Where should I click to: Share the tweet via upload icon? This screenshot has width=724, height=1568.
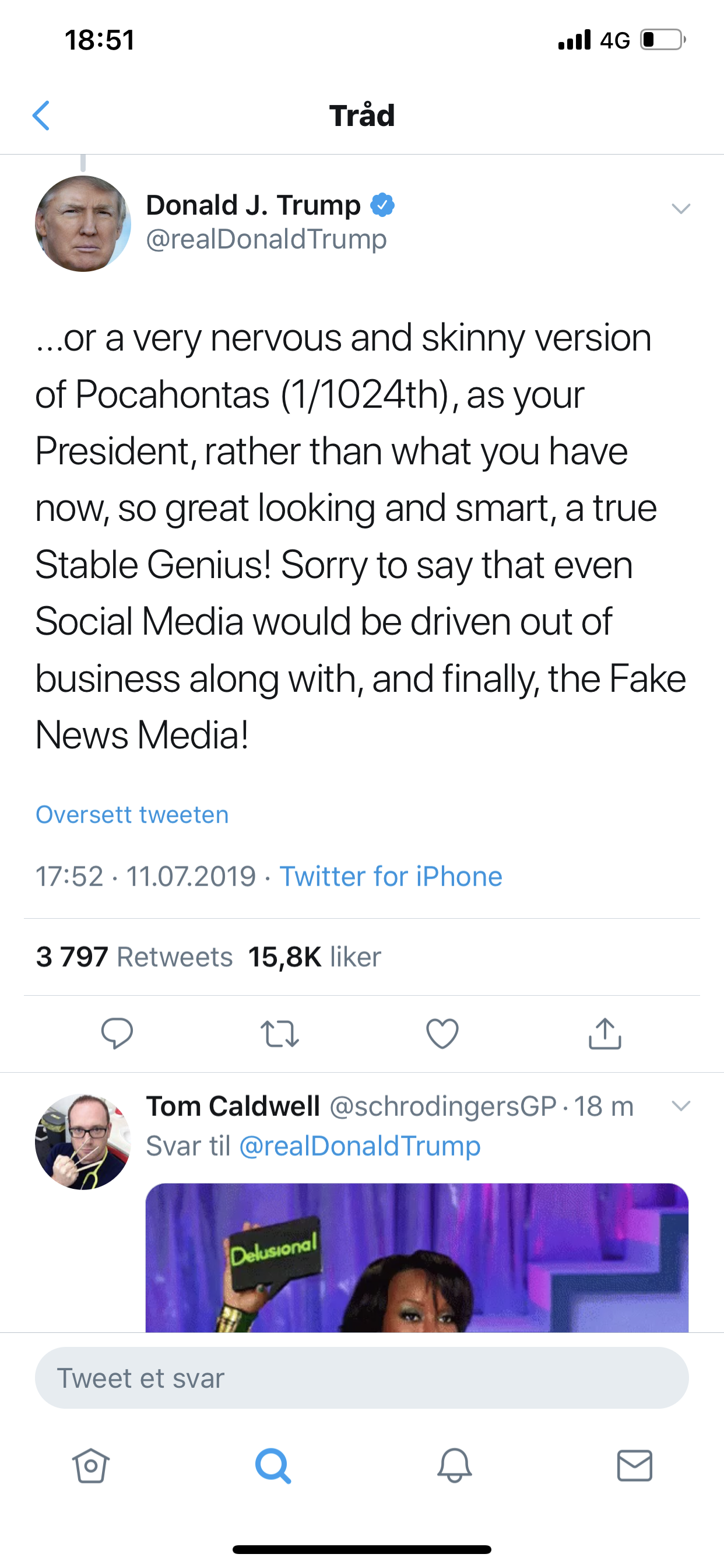click(604, 1033)
